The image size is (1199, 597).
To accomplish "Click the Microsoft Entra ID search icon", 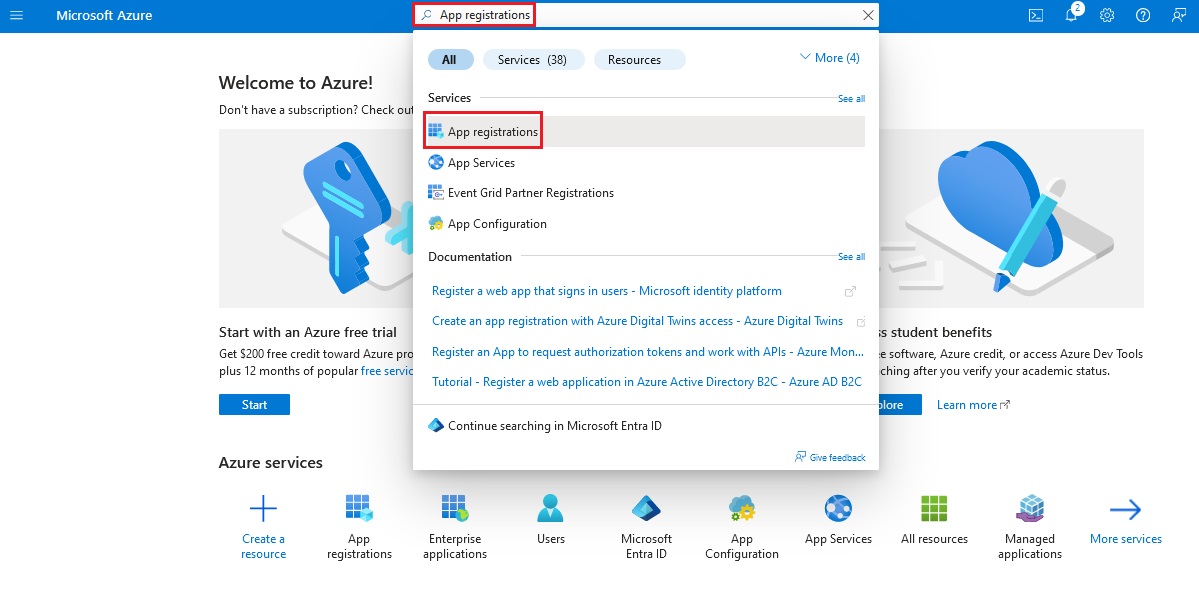I will tap(436, 425).
